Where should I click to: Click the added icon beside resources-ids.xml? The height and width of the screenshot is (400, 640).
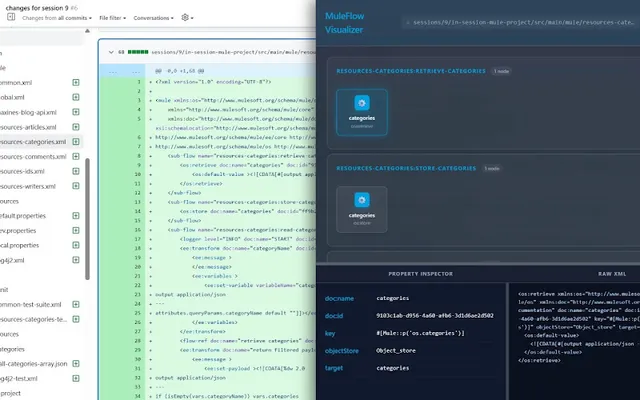76,171
